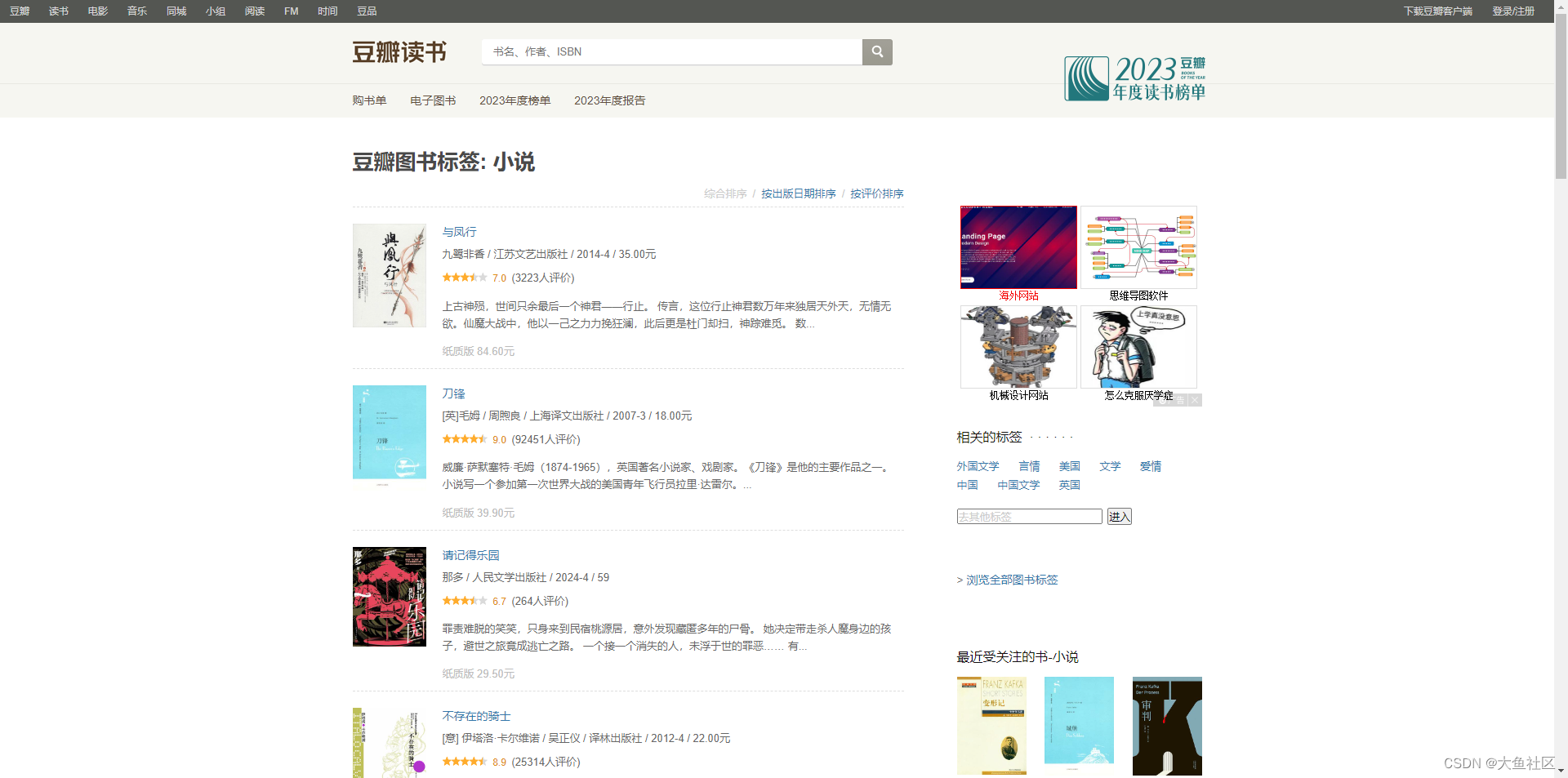Image resolution: width=1568 pixels, height=778 pixels.
Task: Open the 电影 top navigation item
Action: pos(98,11)
